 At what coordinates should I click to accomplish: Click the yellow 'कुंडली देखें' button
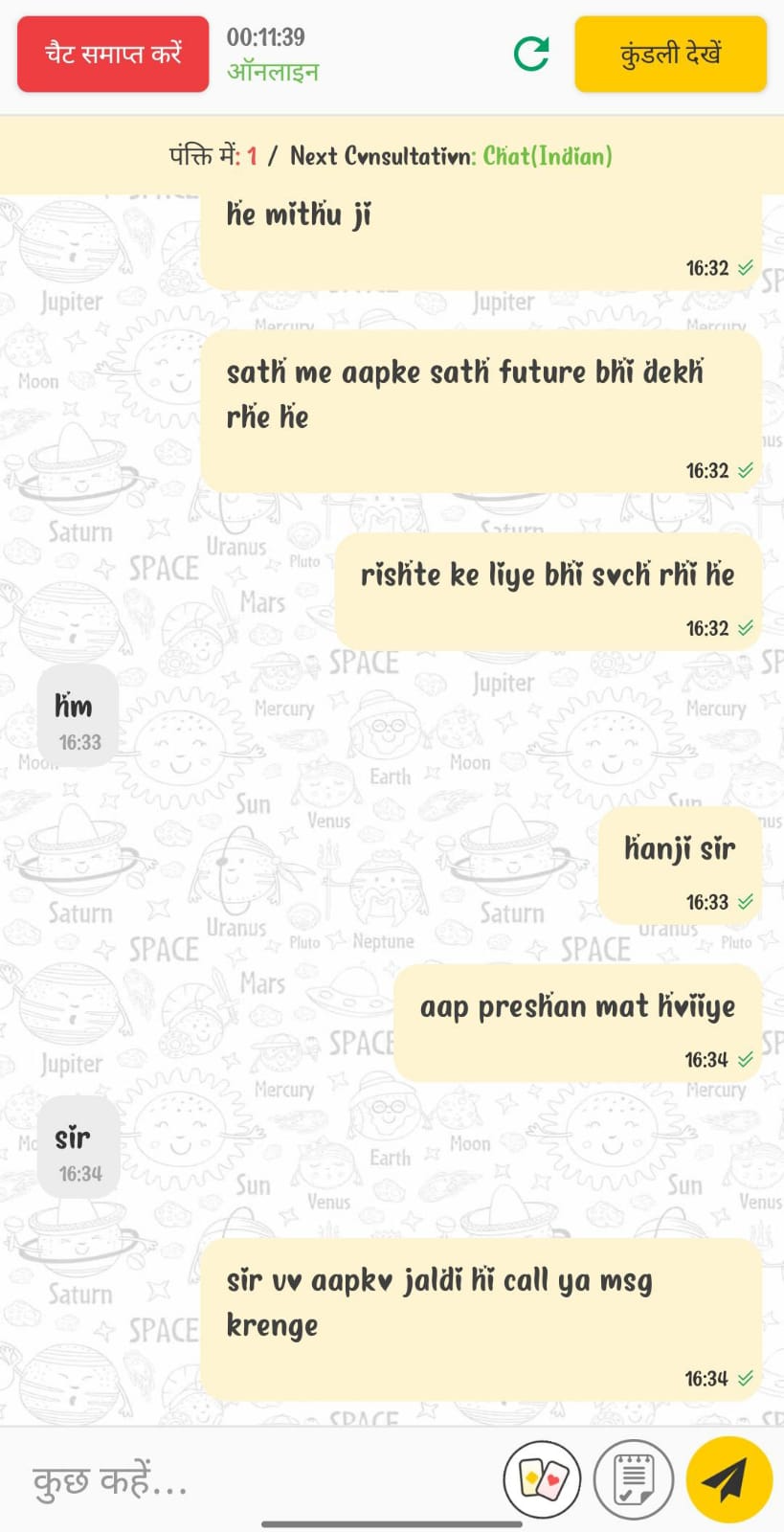pyautogui.click(x=670, y=55)
